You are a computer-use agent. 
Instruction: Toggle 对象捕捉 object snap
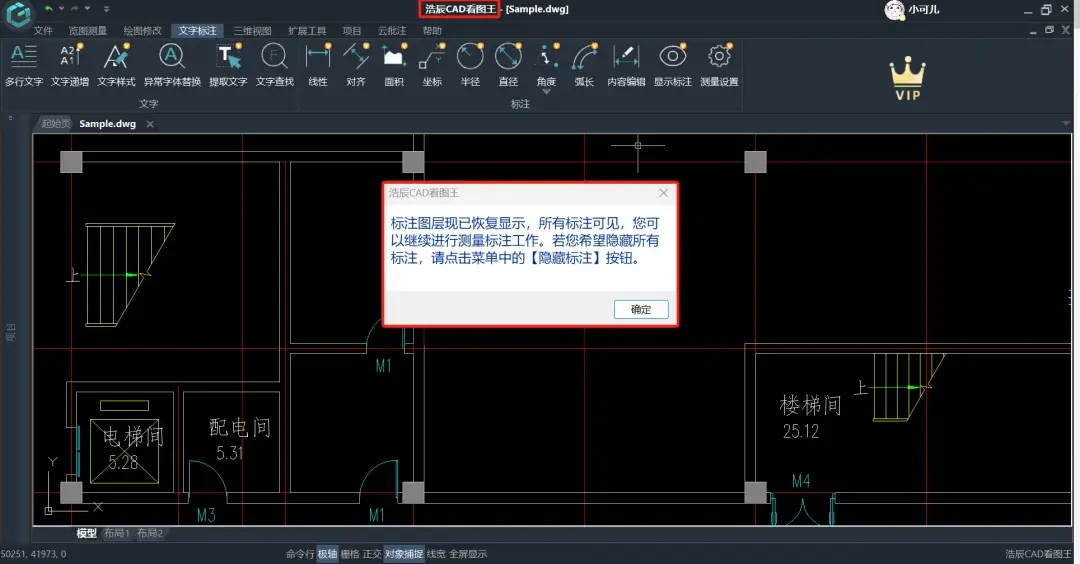coord(404,554)
